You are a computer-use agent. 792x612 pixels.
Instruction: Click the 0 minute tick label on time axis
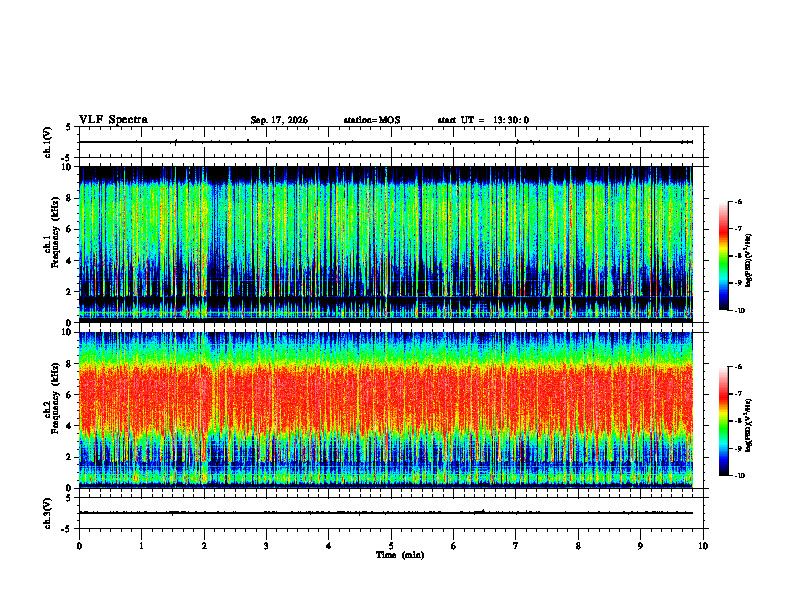pyautogui.click(x=79, y=546)
